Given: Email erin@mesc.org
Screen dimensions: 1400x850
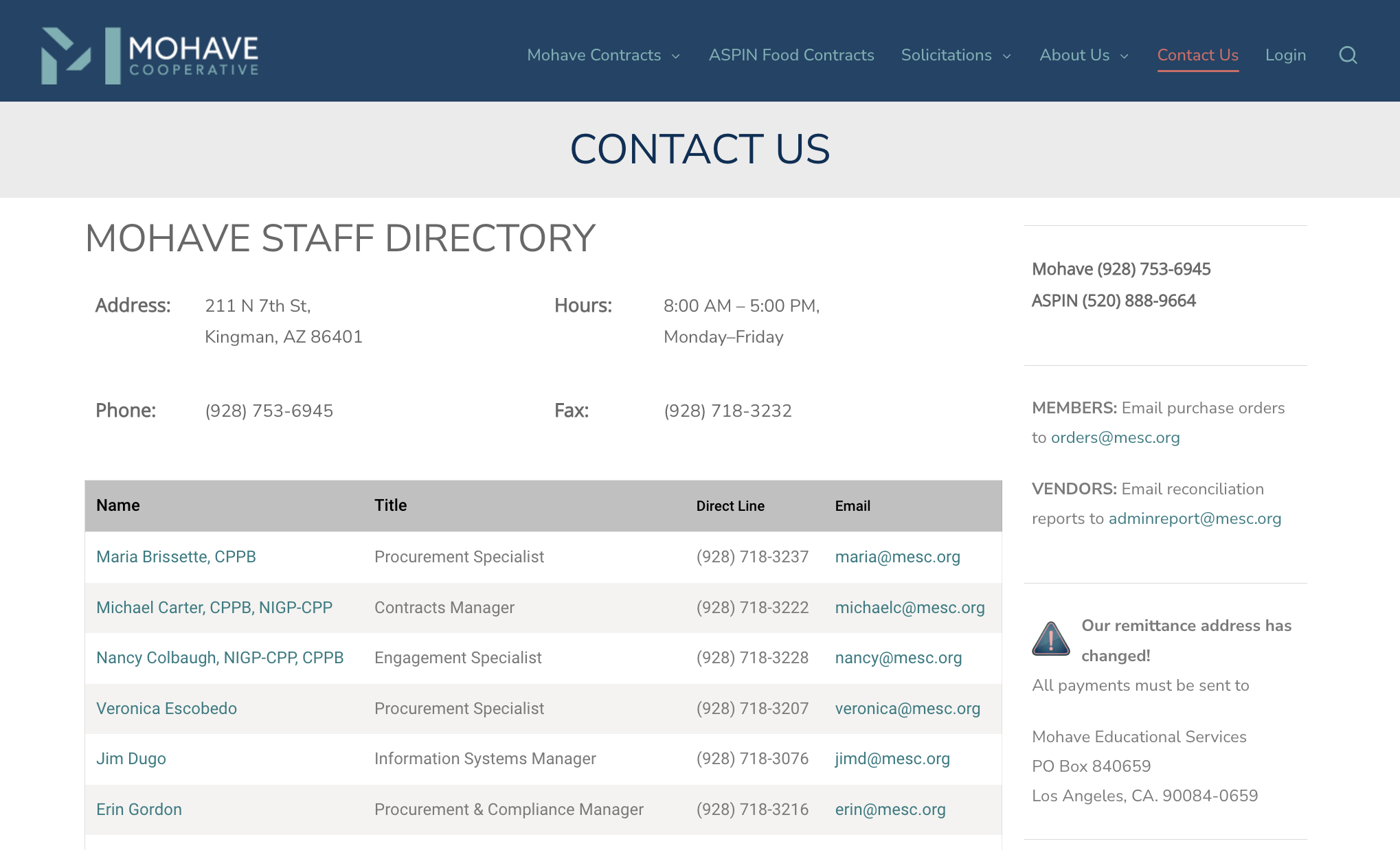Looking at the screenshot, I should [x=890, y=809].
